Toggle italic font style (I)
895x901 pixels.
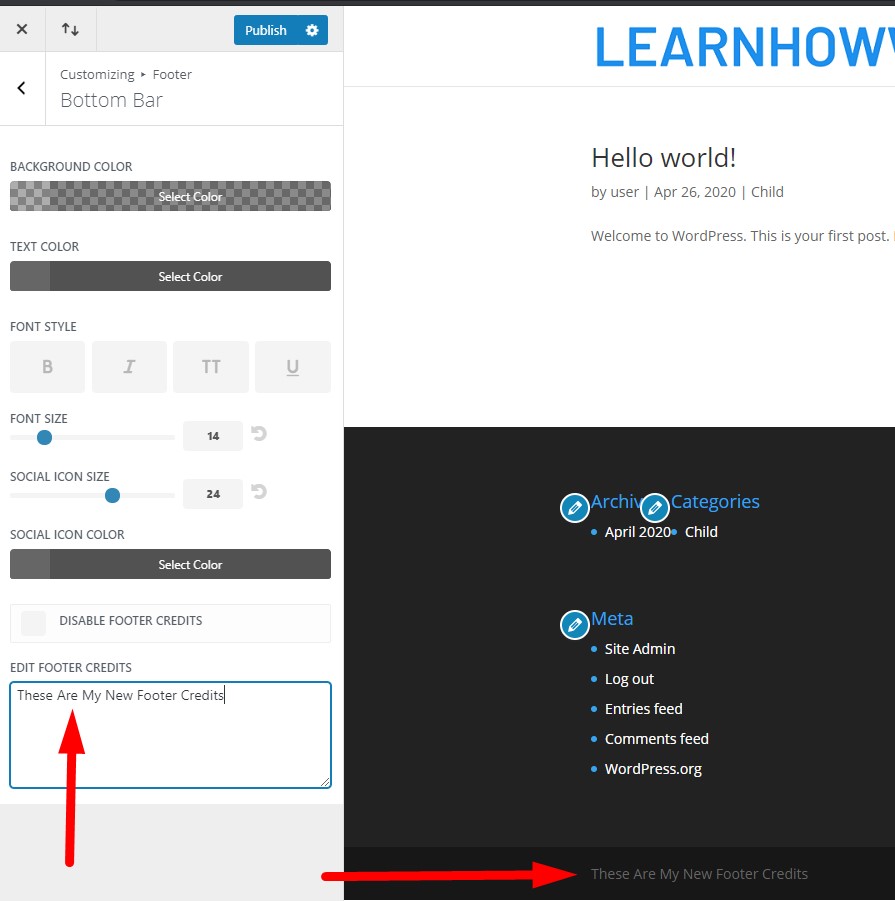[x=129, y=367]
